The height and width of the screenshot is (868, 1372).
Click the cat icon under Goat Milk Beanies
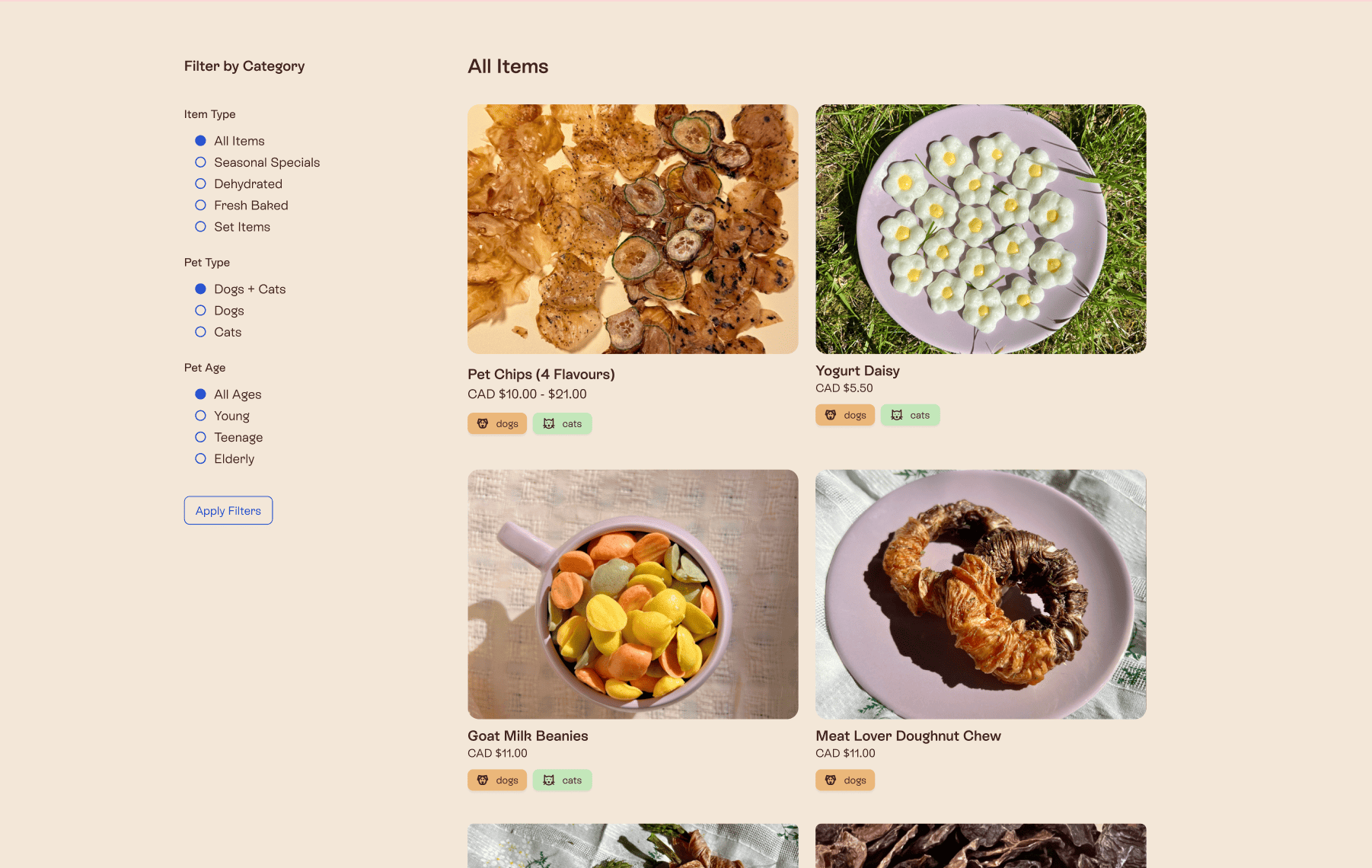click(549, 780)
